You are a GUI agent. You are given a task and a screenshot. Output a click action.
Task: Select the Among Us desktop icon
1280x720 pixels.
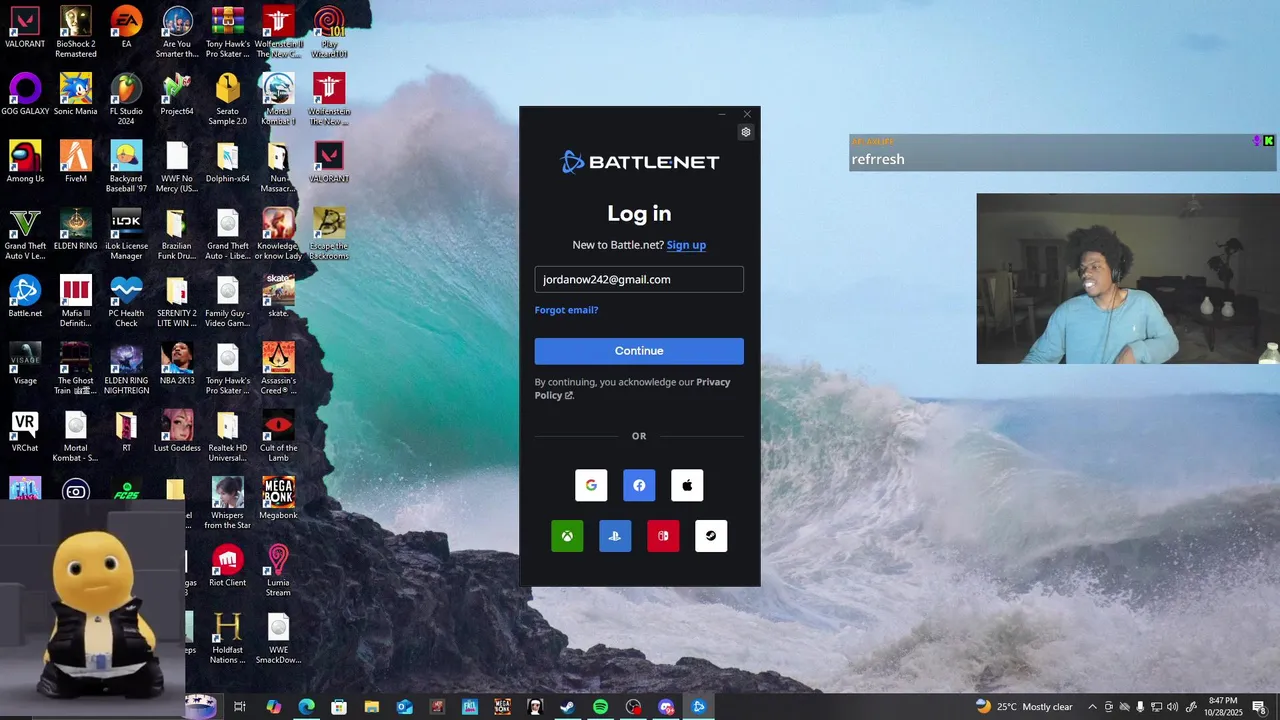pos(25,161)
